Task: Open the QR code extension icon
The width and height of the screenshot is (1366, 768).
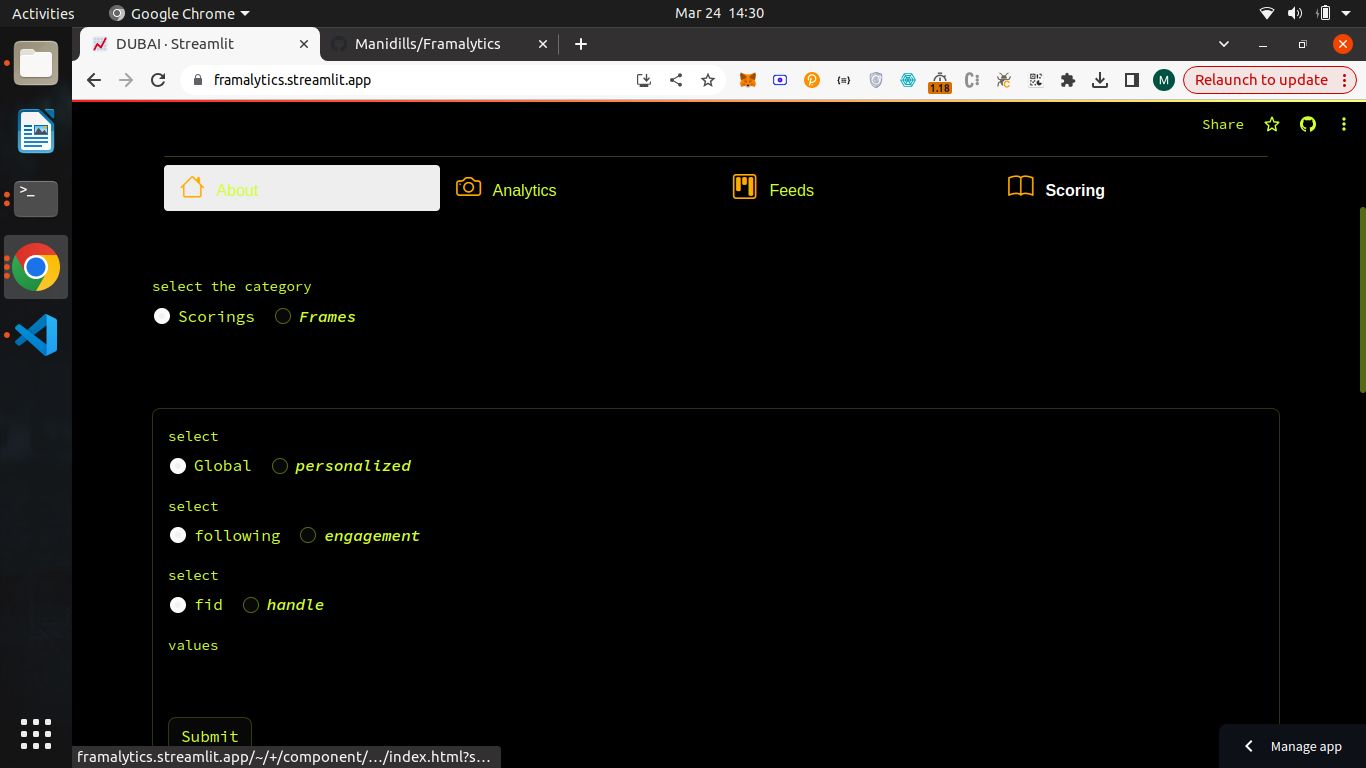Action: coord(1036,80)
